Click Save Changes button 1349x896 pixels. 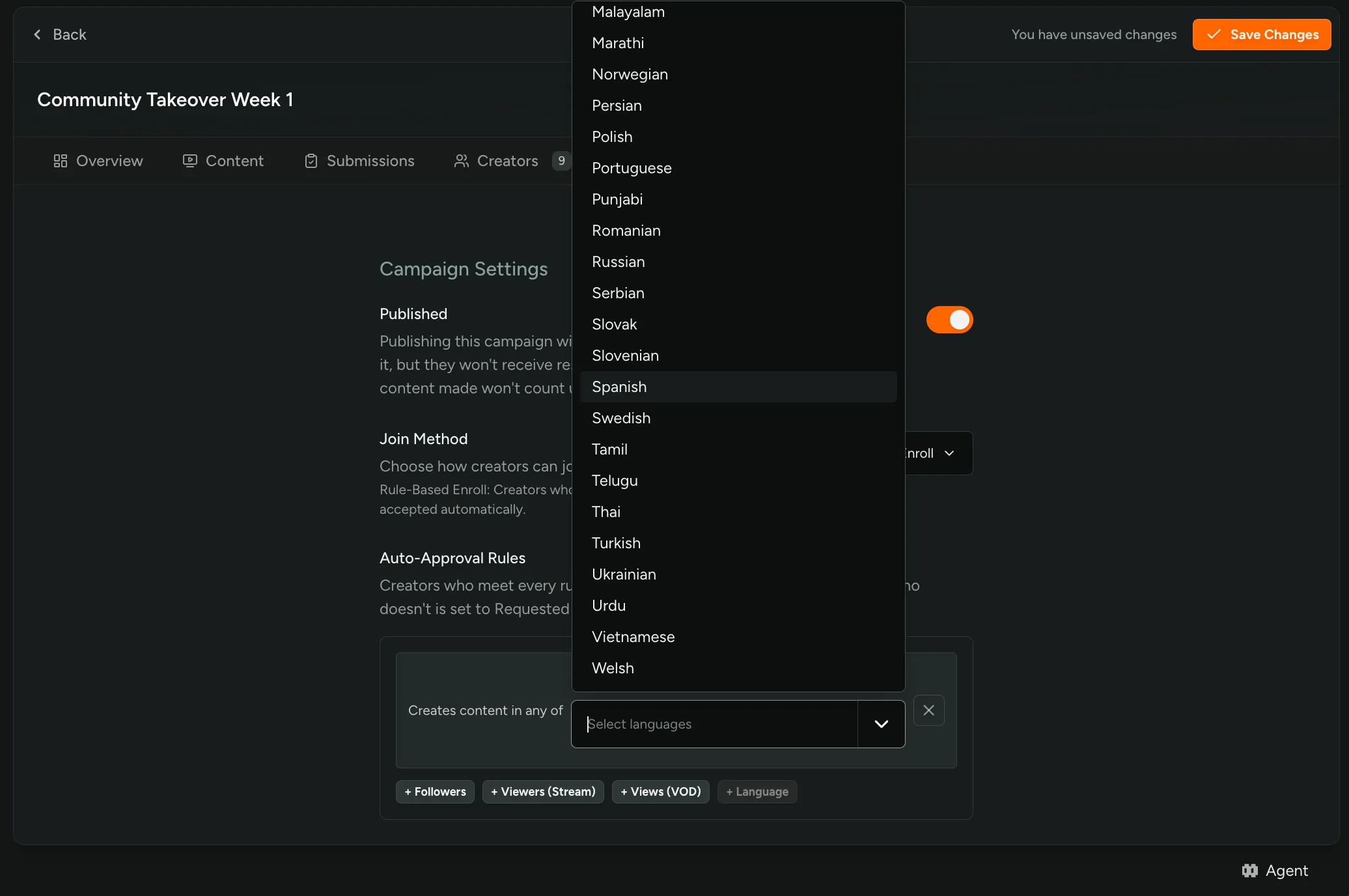click(1262, 35)
